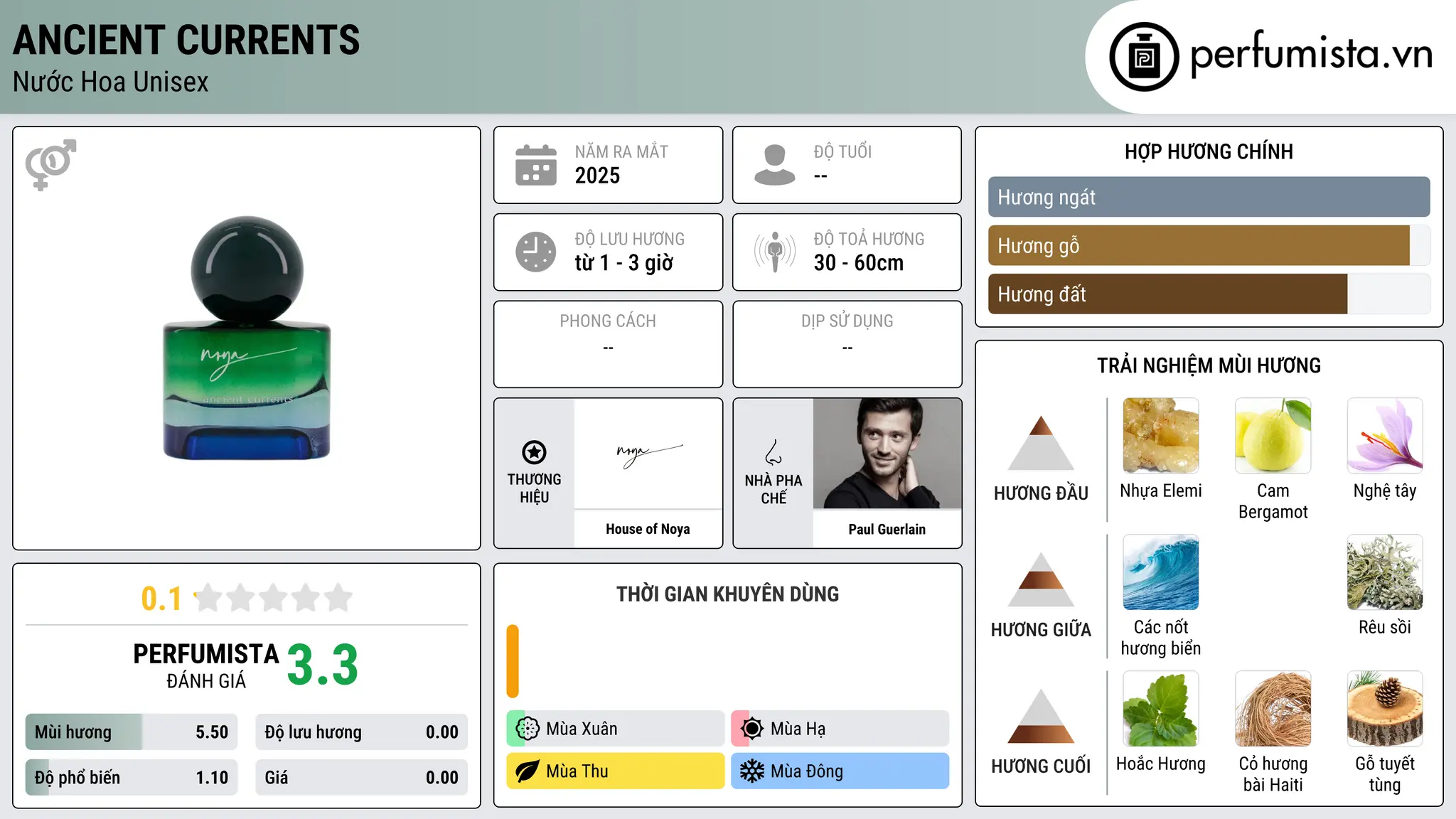Click the HƯƠNG GIỮA label

pos(1041,630)
